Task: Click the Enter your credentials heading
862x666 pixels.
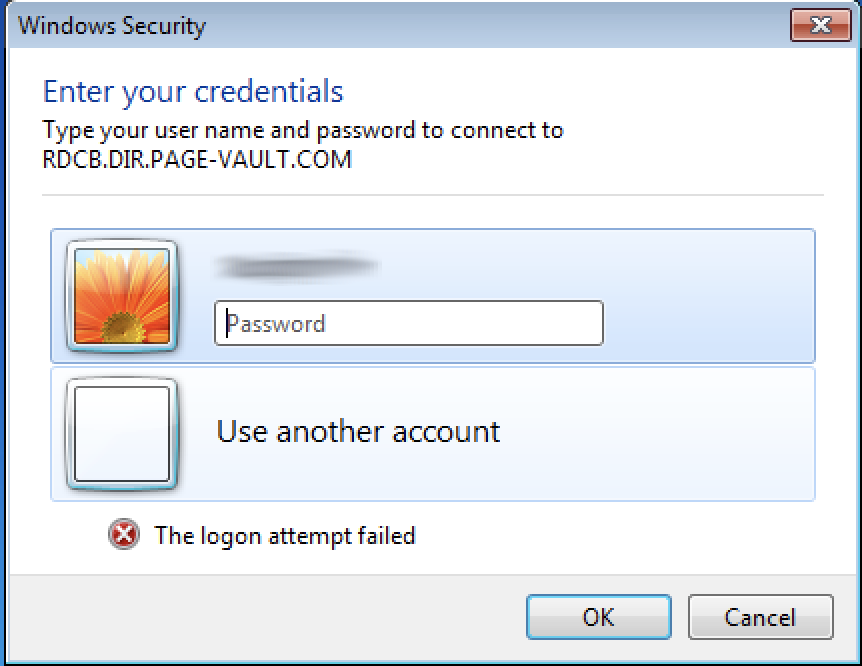Action: coord(193,92)
